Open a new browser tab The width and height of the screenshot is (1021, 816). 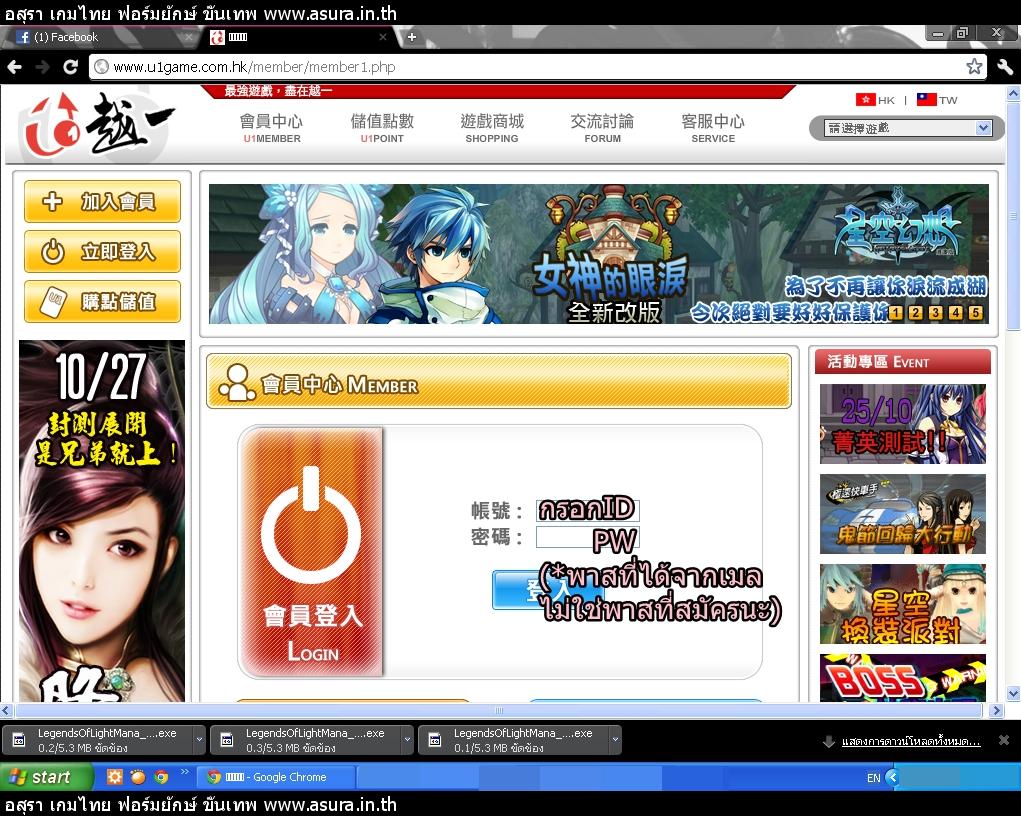[412, 37]
